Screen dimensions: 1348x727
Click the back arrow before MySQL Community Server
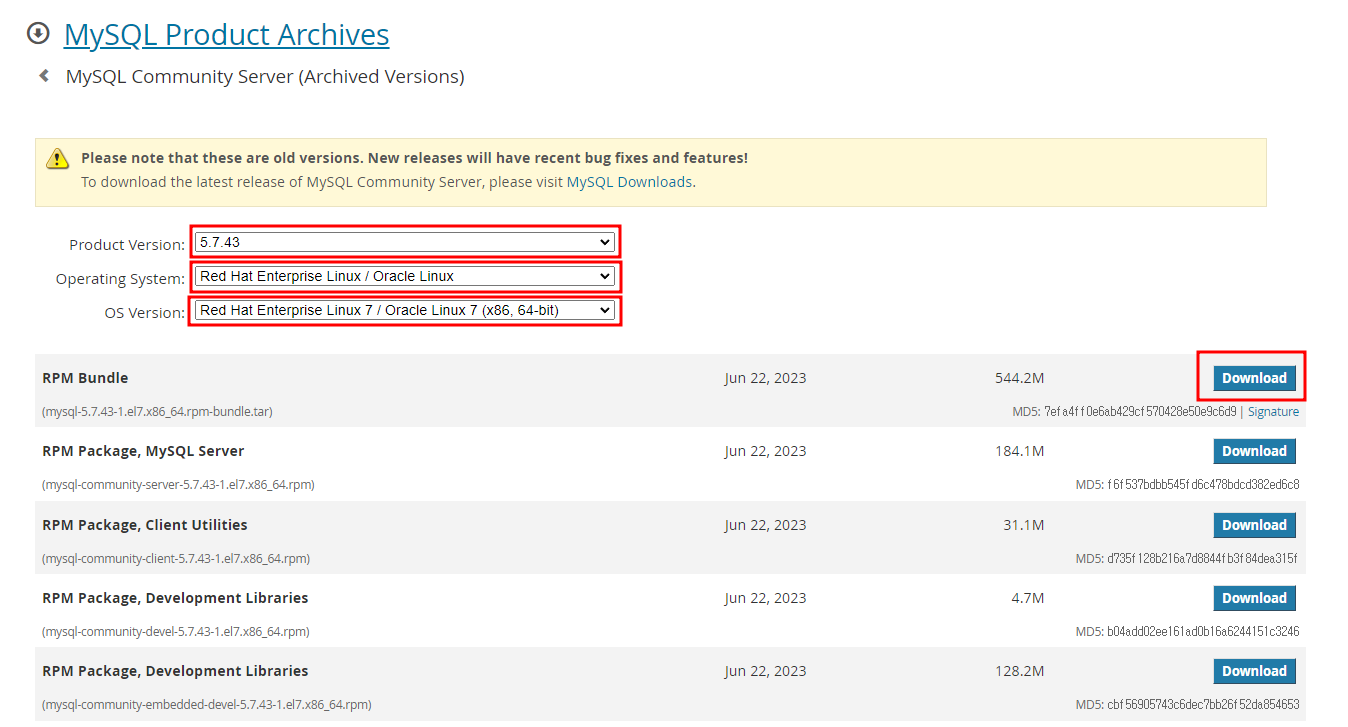(44, 75)
